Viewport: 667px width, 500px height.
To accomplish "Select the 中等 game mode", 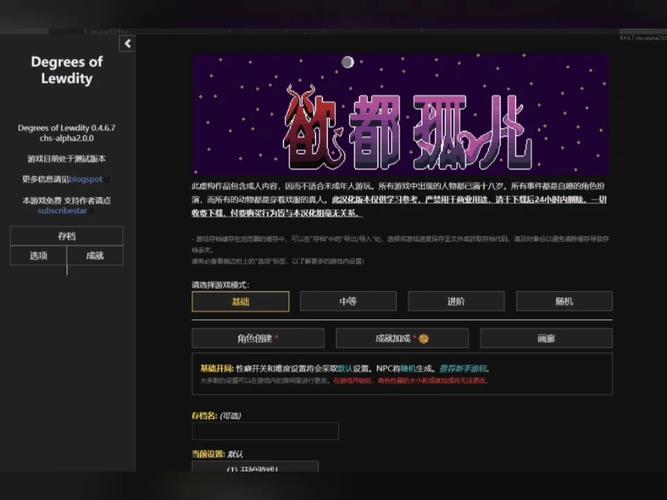I will 348,301.
